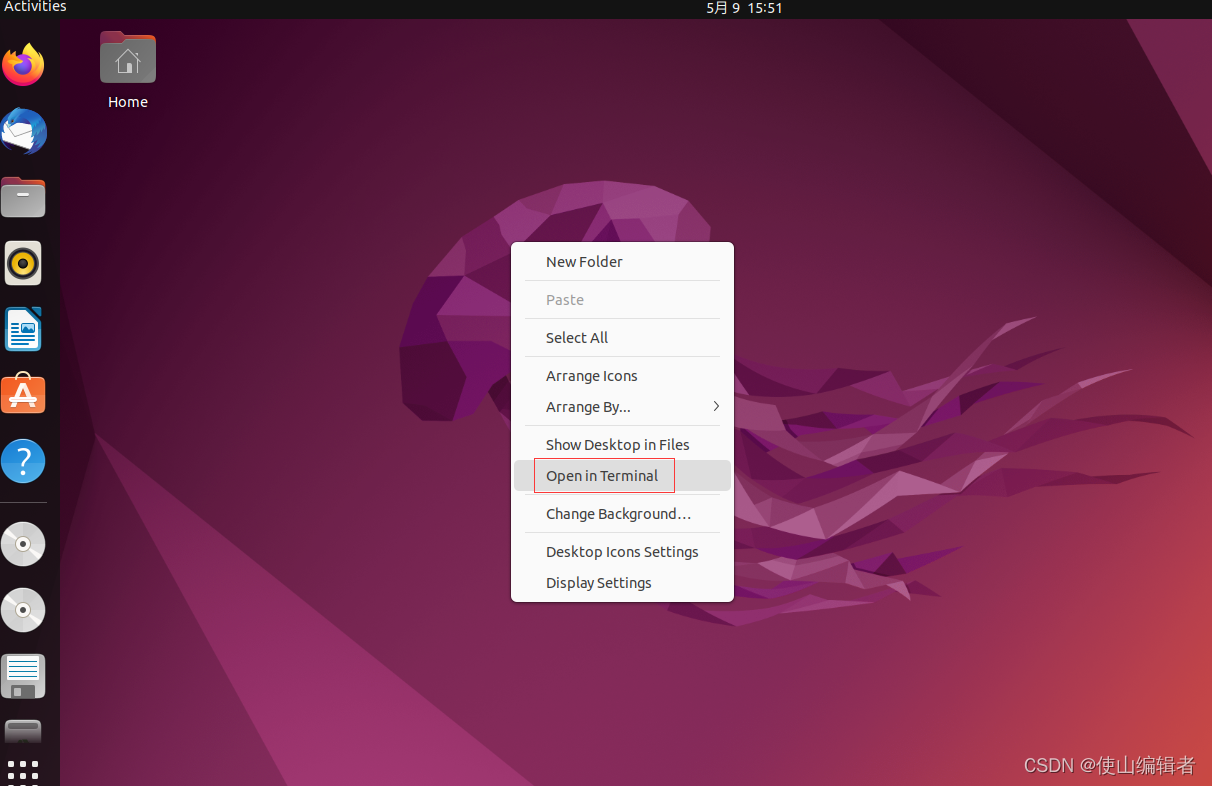1212x786 pixels.
Task: Expand the Arrange By… submenu
Action: point(622,407)
